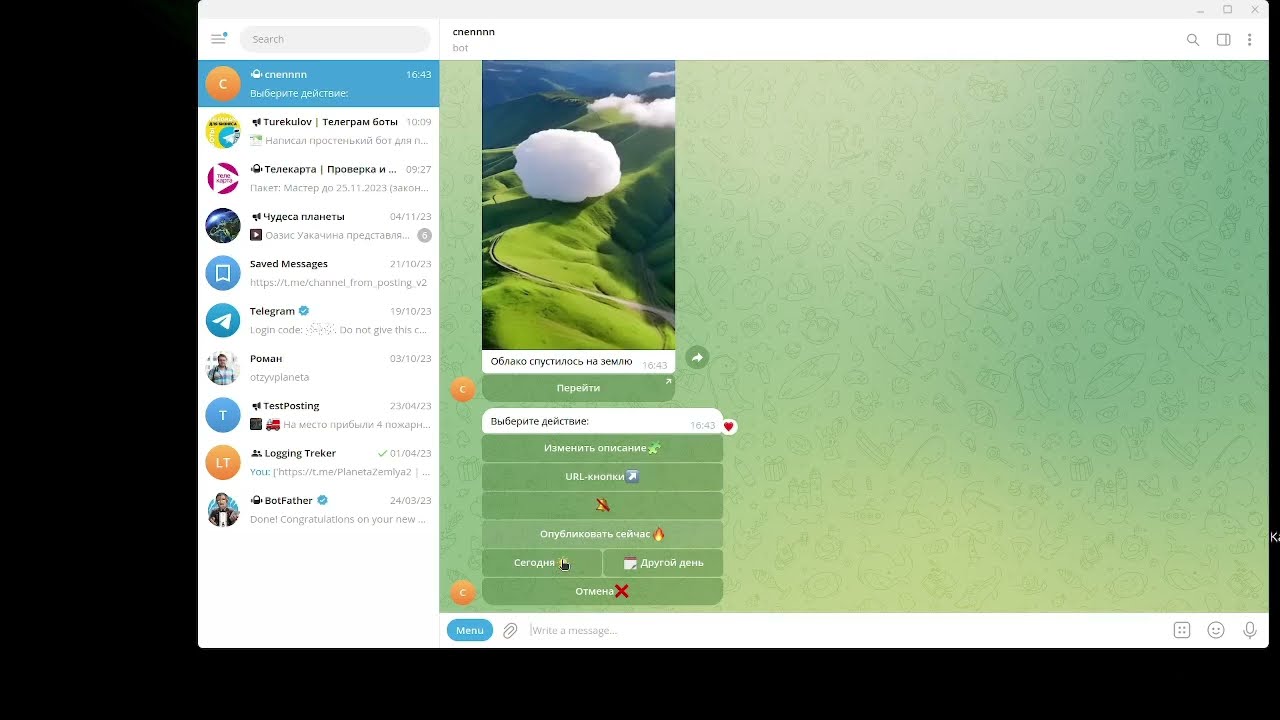Open the emoji picker smiley icon
The height and width of the screenshot is (720, 1280).
pos(1216,630)
